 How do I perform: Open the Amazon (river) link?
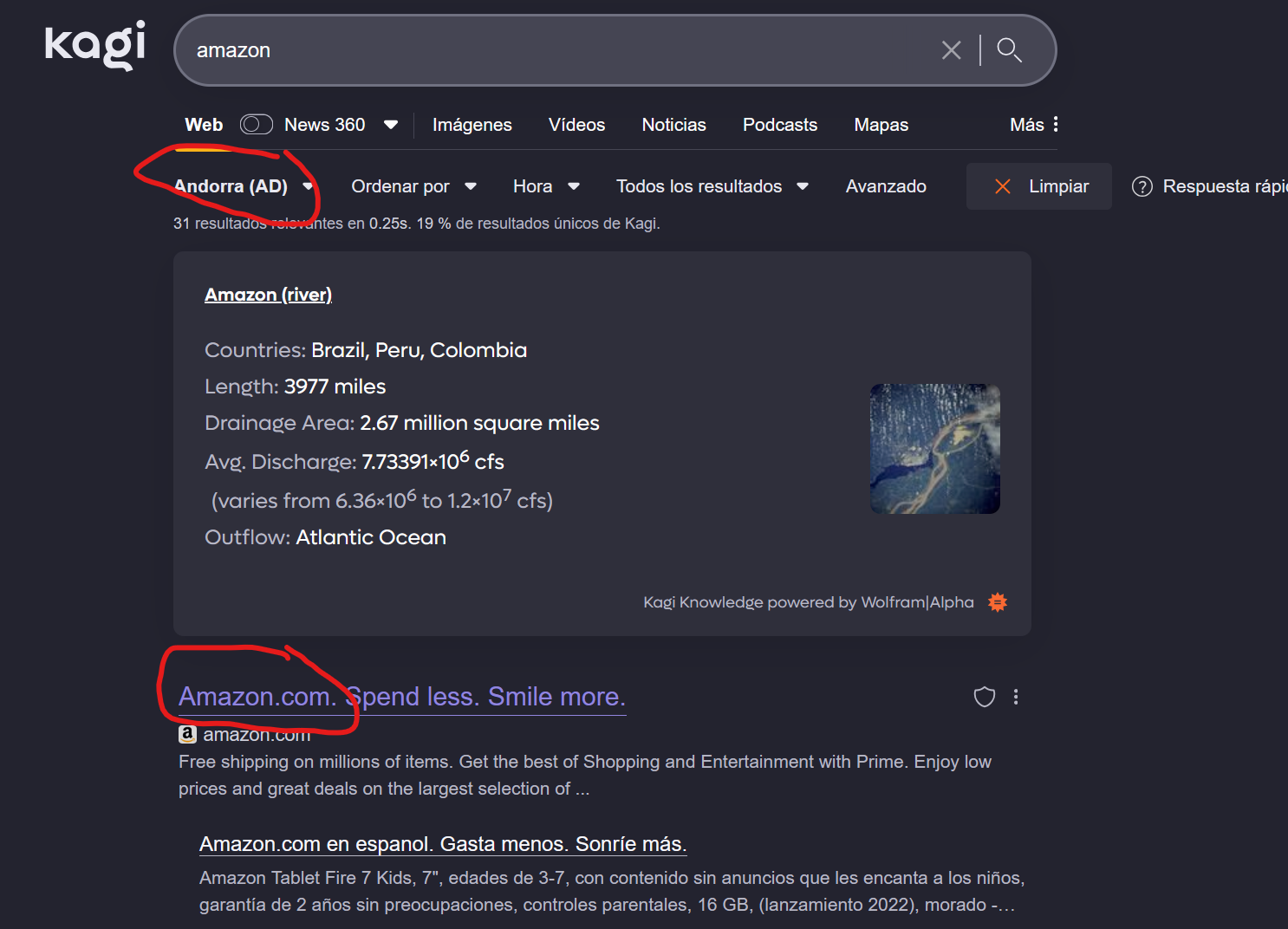point(268,295)
